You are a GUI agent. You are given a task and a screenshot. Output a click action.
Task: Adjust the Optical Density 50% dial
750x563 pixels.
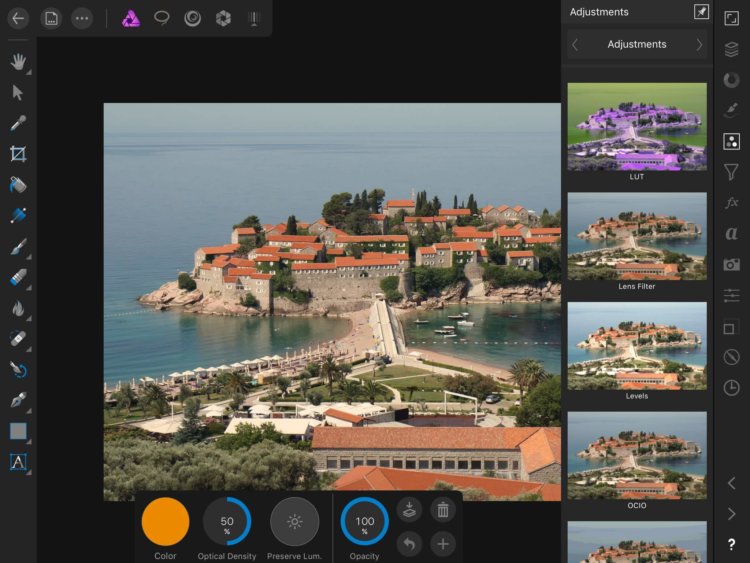227,521
